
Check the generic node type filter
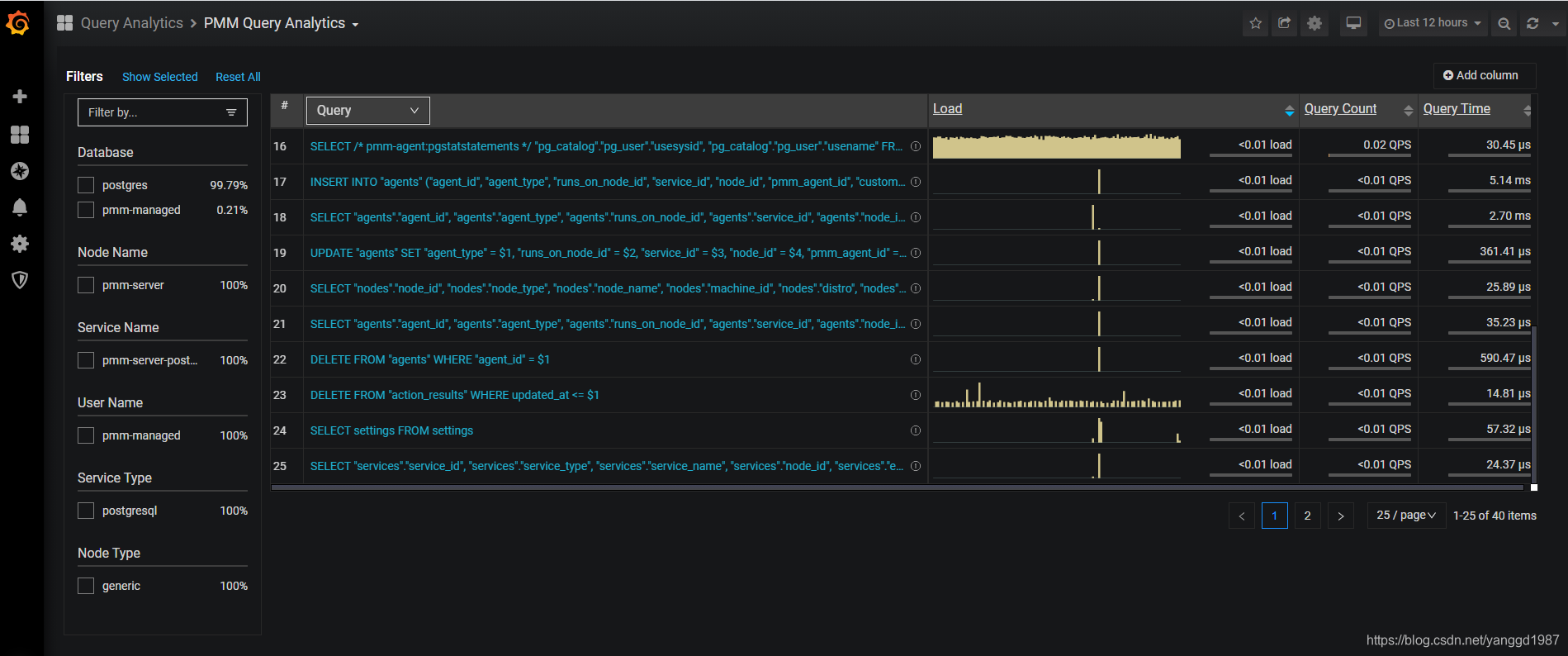pyautogui.click(x=86, y=586)
